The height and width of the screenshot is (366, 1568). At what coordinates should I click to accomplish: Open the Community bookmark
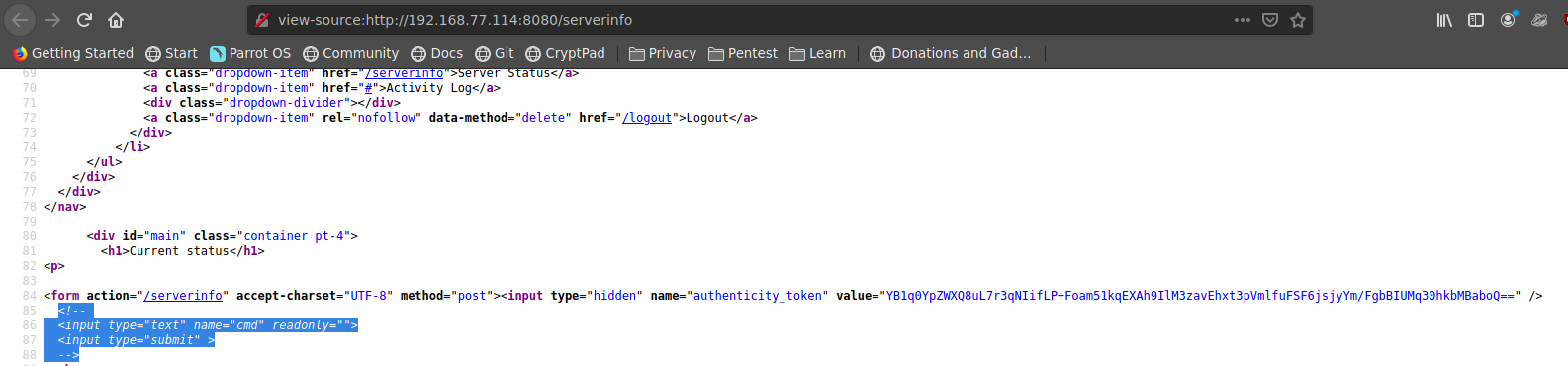coord(350,53)
